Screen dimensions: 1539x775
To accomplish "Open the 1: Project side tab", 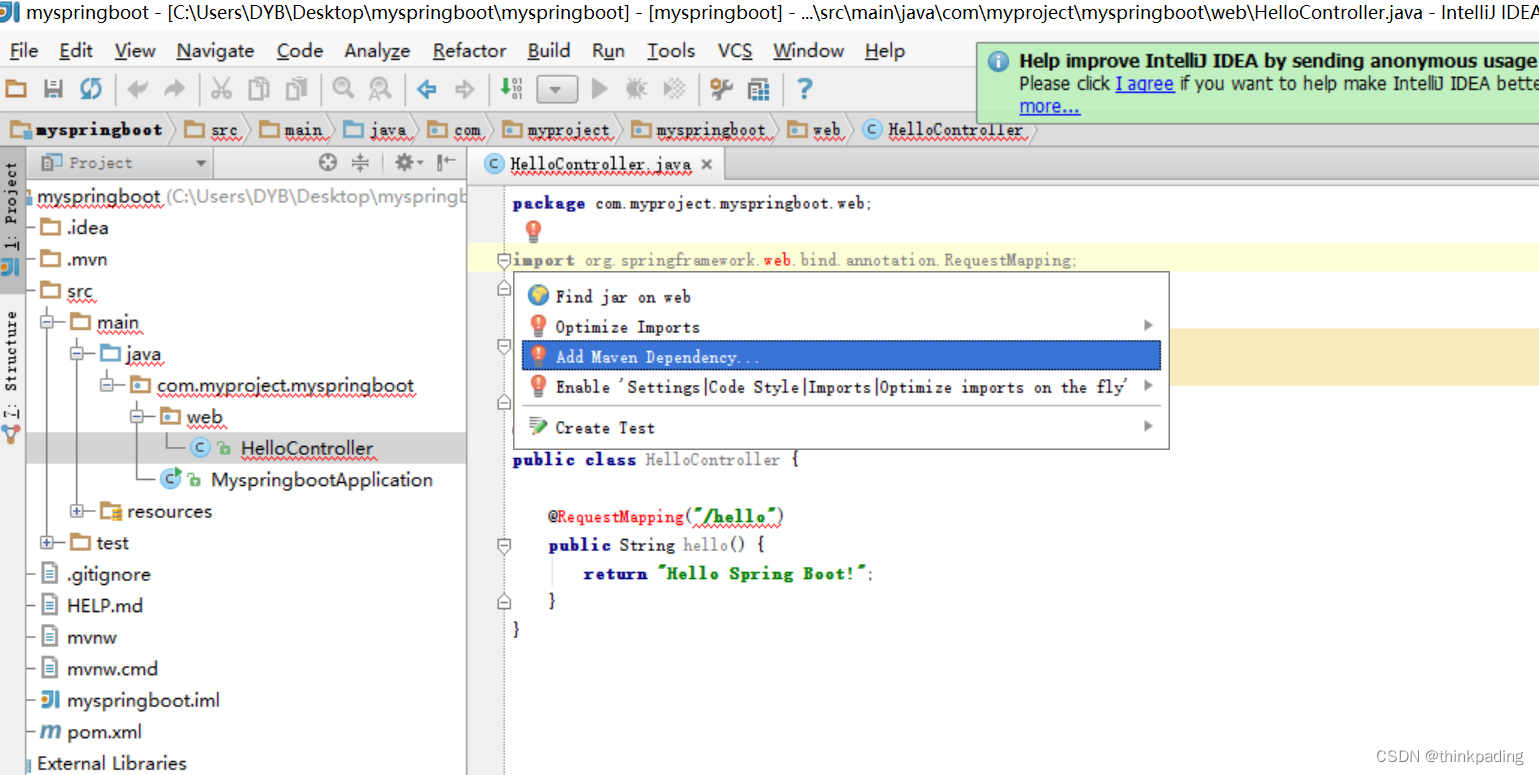I will pos(12,205).
